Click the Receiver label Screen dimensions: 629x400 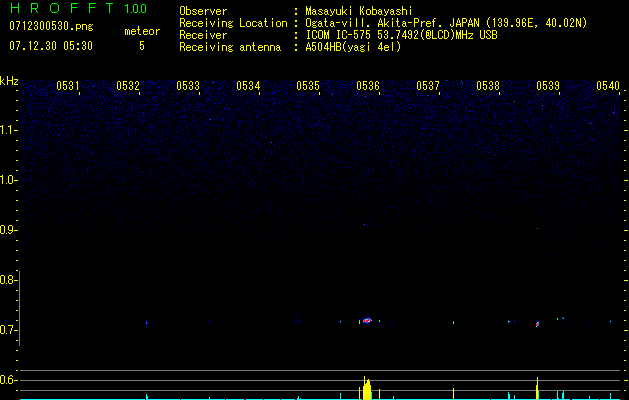click(x=203, y=35)
